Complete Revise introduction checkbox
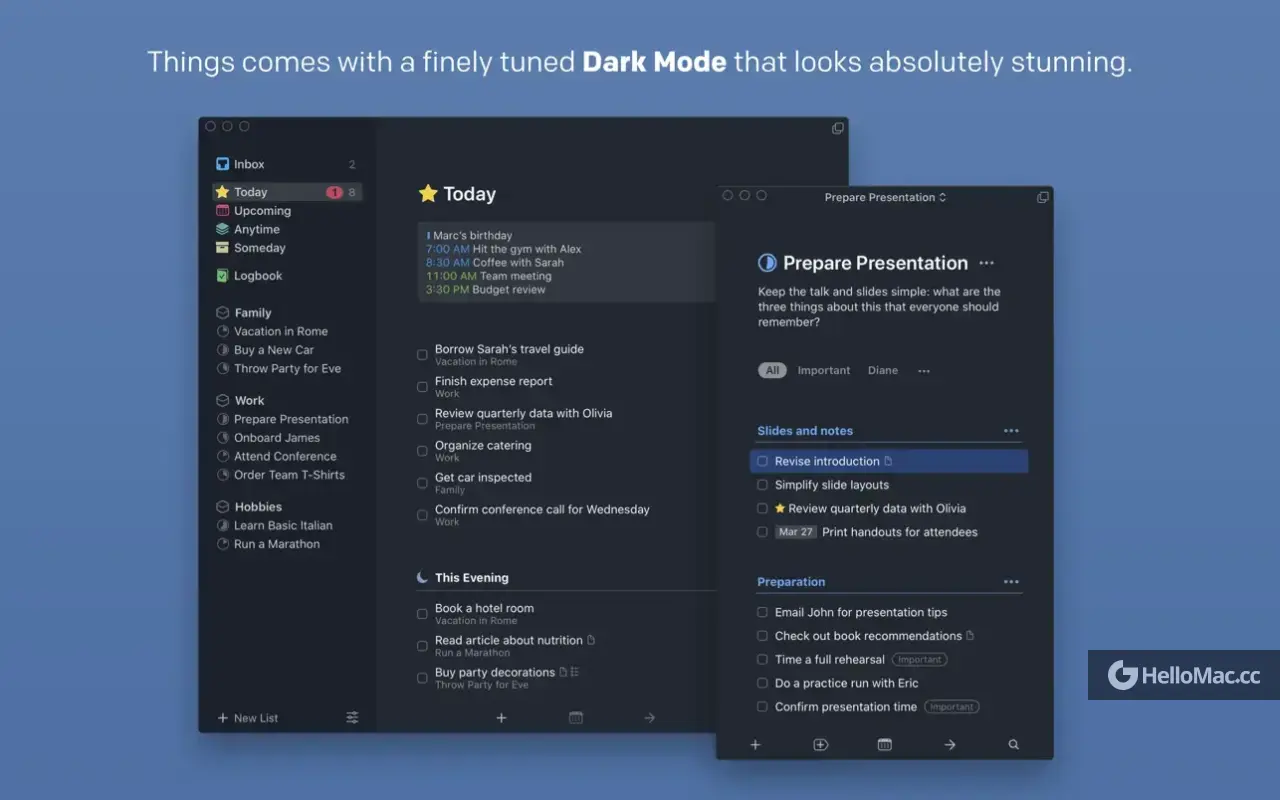This screenshot has width=1280, height=800. click(x=763, y=461)
